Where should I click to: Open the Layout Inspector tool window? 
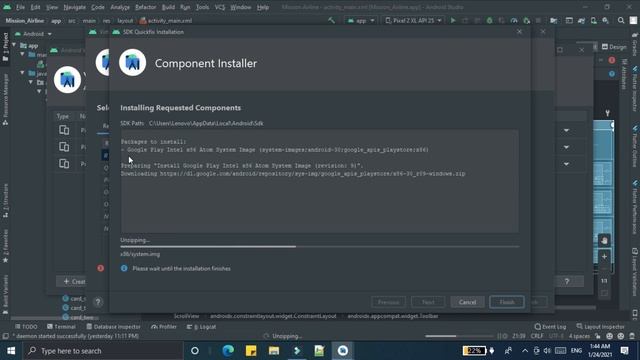pyautogui.click(x=600, y=327)
